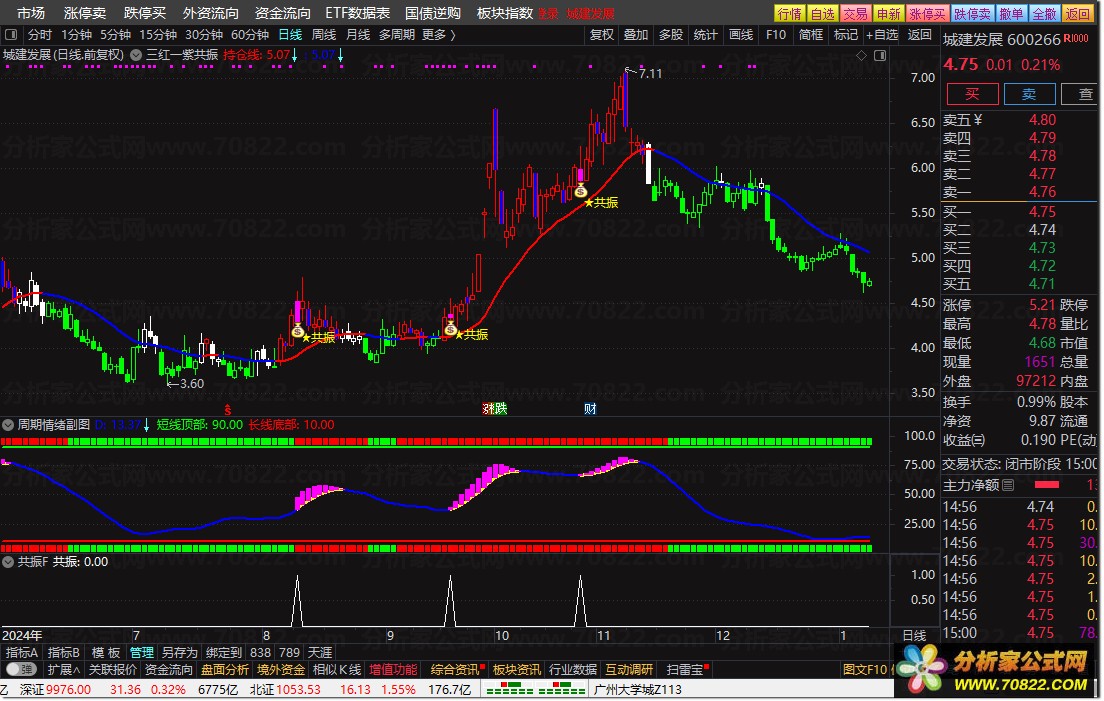
Task: Click the red 买 buy button
Action: tap(972, 94)
